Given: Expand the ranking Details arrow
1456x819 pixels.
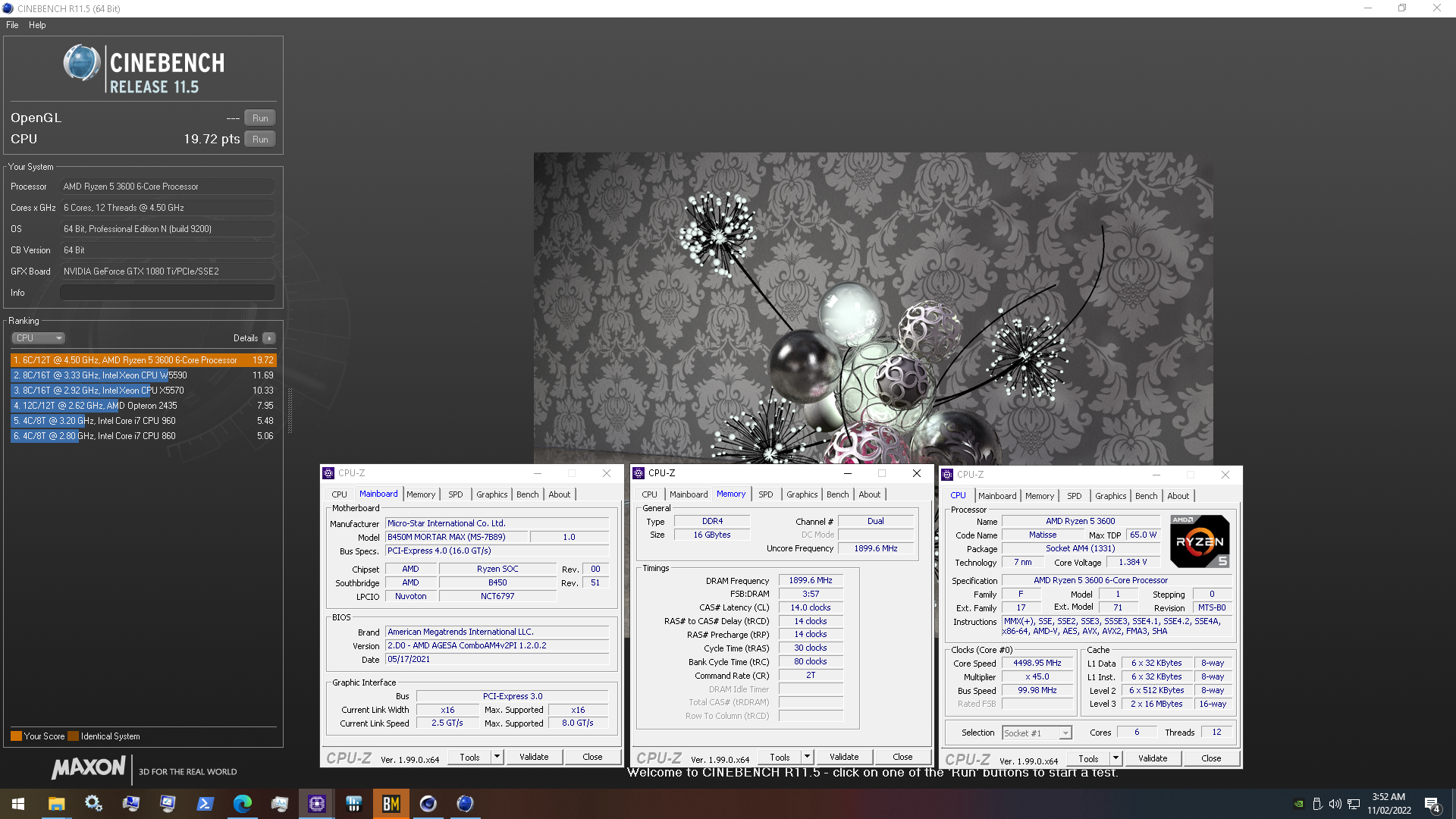Looking at the screenshot, I should point(269,338).
